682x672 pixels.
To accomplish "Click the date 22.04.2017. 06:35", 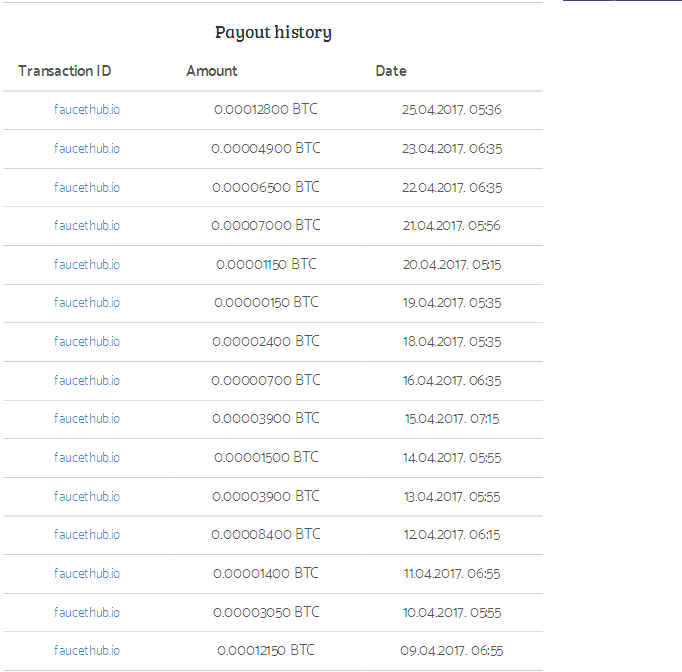I will [451, 187].
